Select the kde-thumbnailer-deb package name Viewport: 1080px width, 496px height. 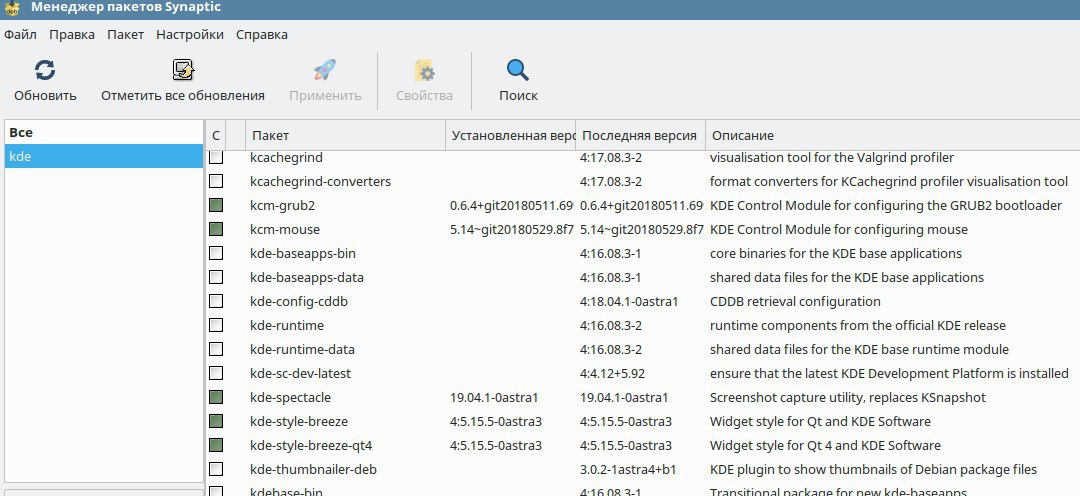point(313,470)
